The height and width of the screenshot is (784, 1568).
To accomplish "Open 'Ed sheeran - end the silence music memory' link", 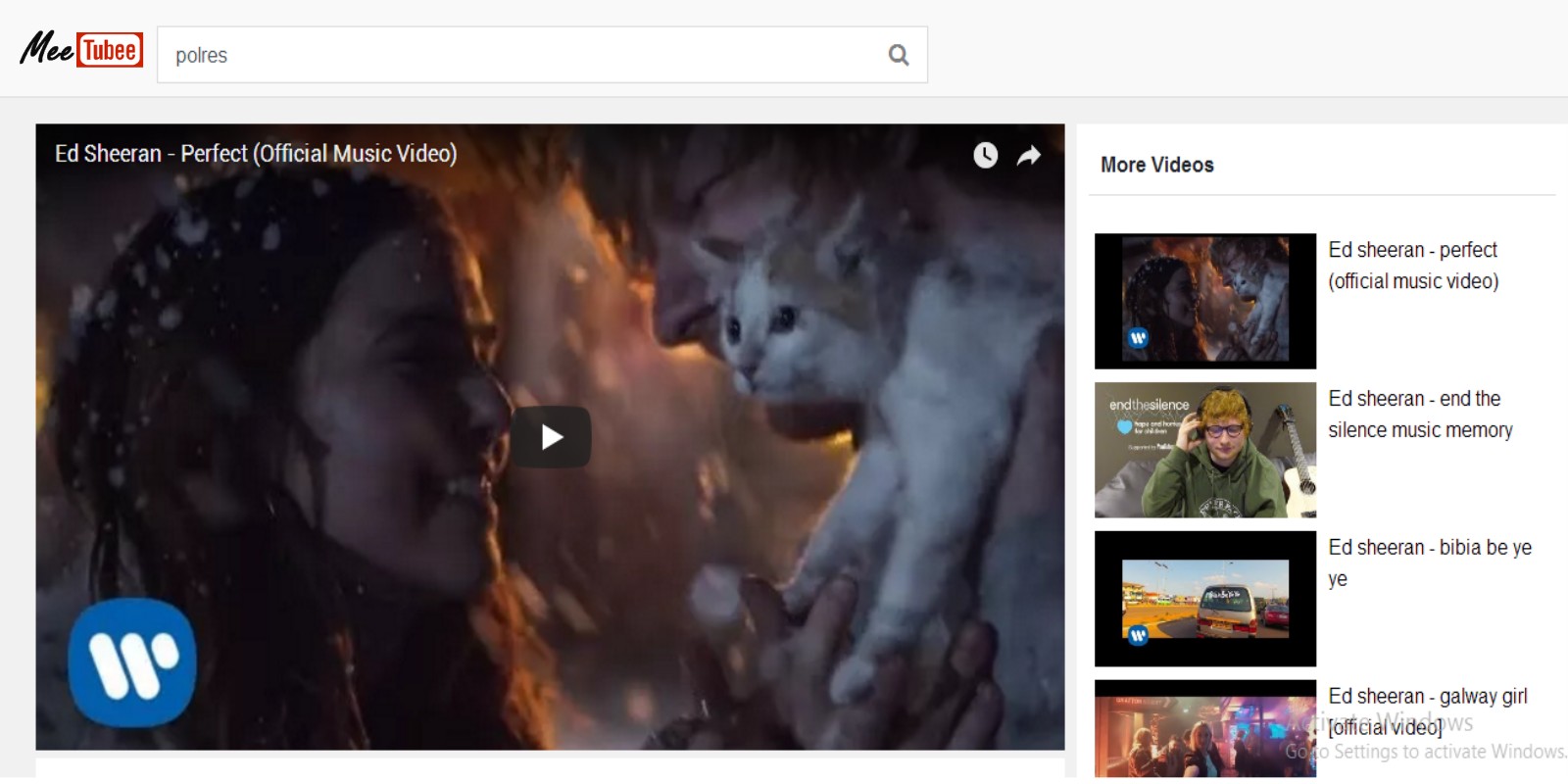I will [x=1420, y=415].
